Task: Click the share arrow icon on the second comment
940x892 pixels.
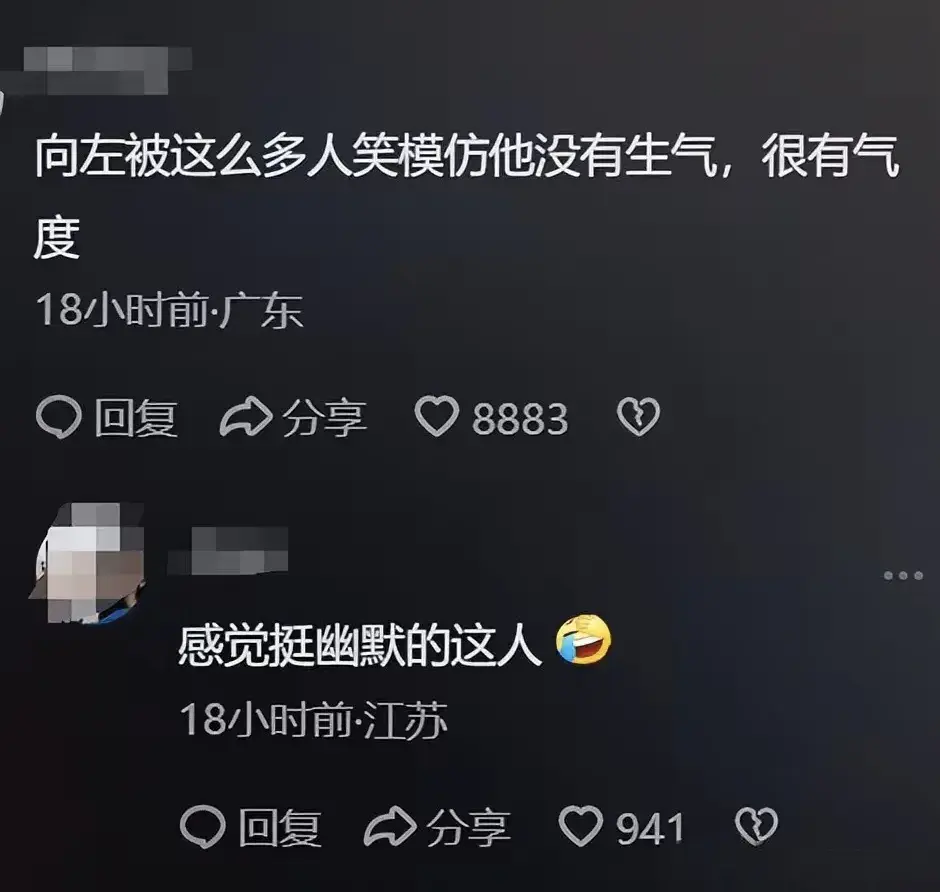Action: tap(390, 826)
